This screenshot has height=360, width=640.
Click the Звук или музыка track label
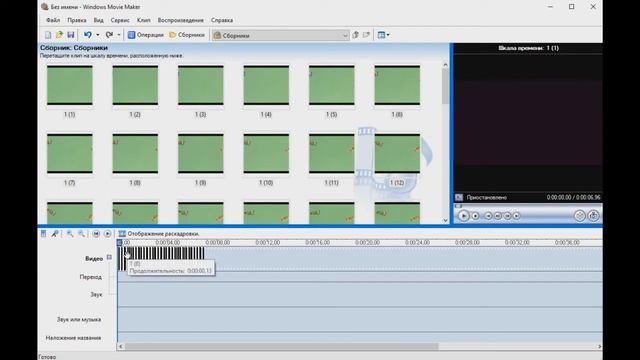click(79, 320)
